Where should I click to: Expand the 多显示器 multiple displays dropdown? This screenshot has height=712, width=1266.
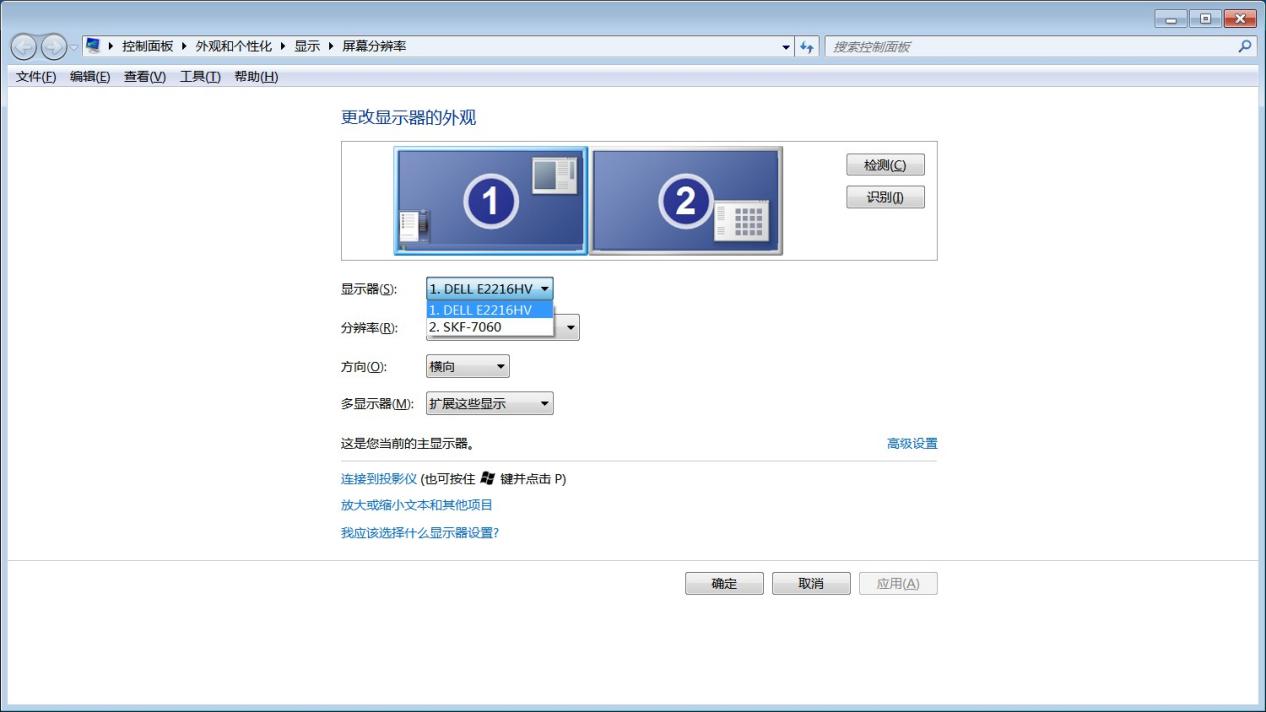489,404
